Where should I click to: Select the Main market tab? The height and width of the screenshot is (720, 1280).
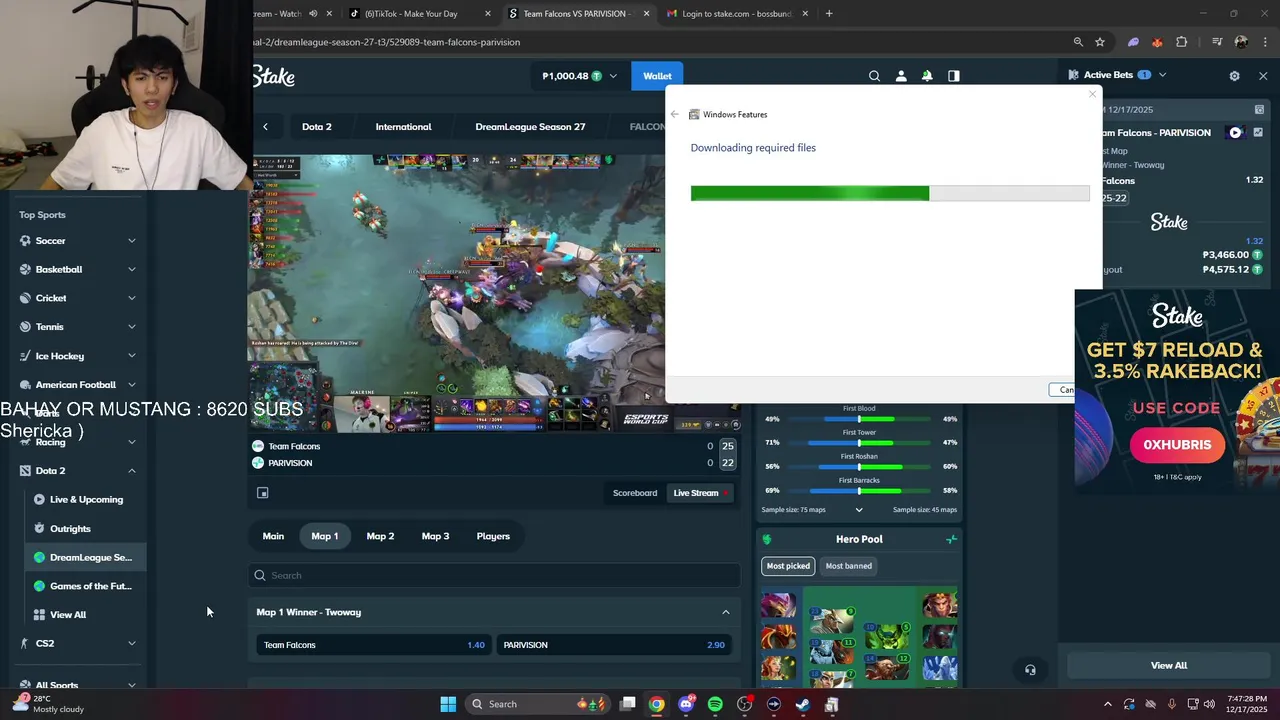point(273,536)
